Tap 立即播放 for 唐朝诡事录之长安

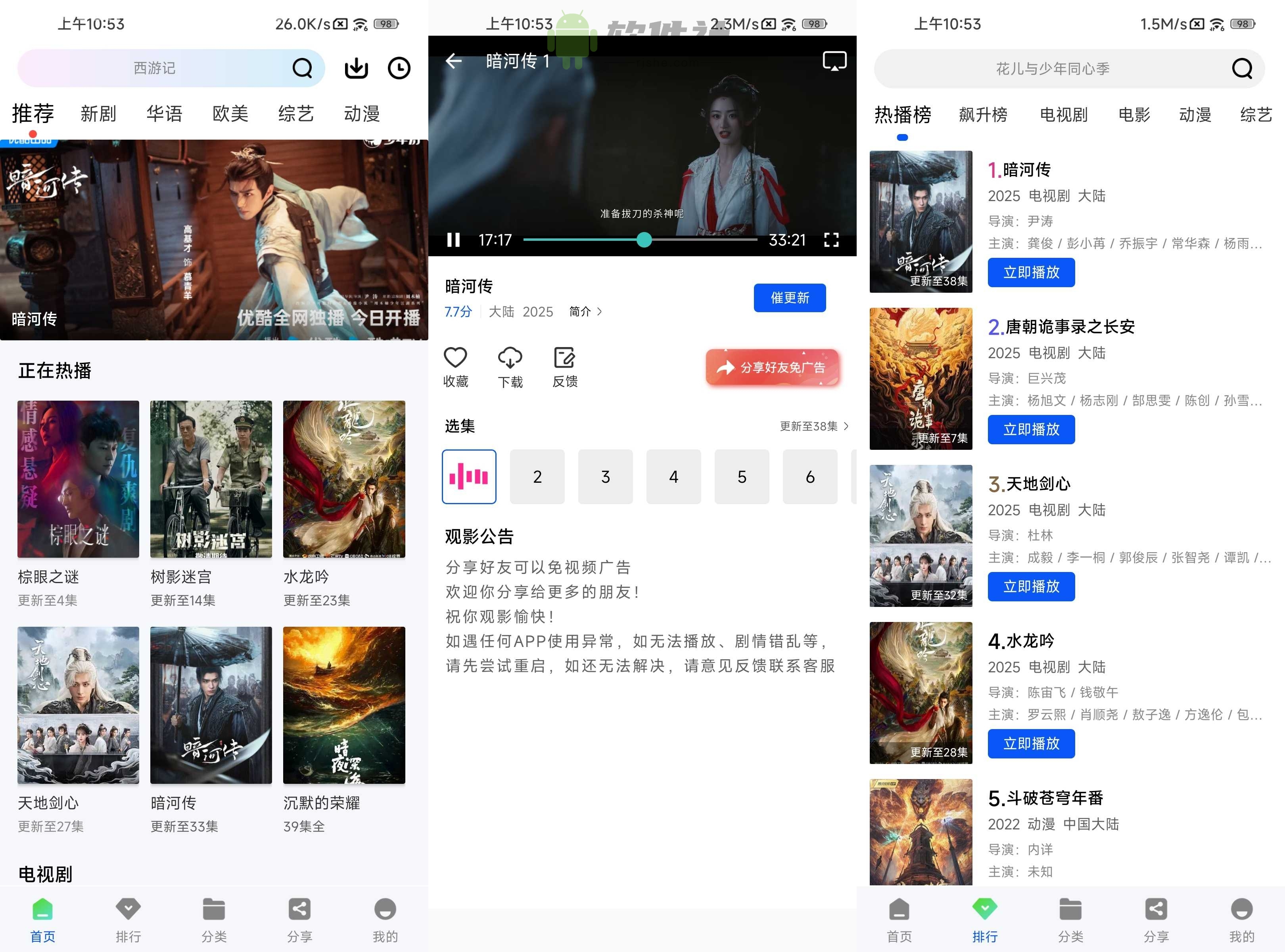(x=1031, y=429)
